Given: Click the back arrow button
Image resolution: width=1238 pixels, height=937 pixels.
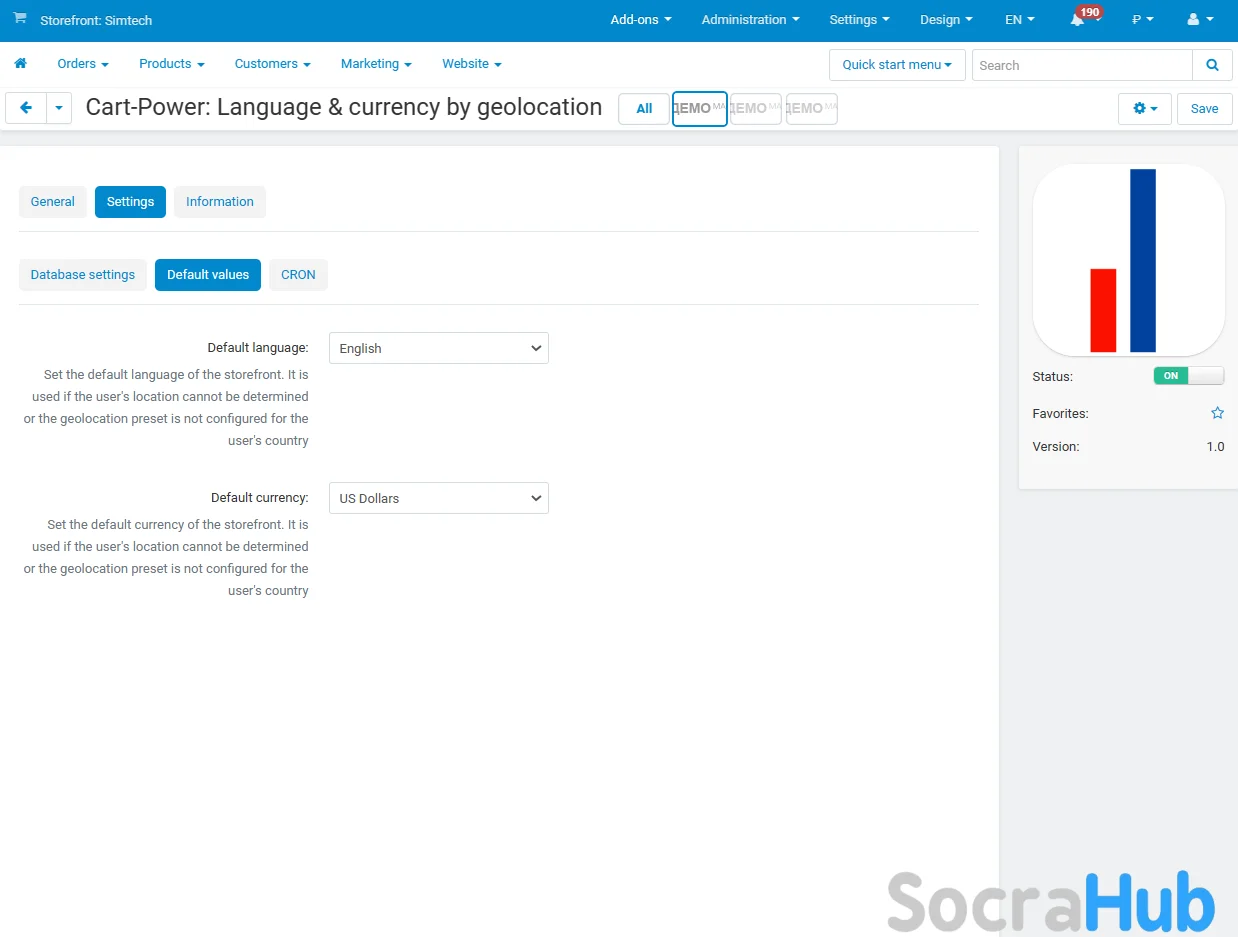Looking at the screenshot, I should click(x=26, y=108).
